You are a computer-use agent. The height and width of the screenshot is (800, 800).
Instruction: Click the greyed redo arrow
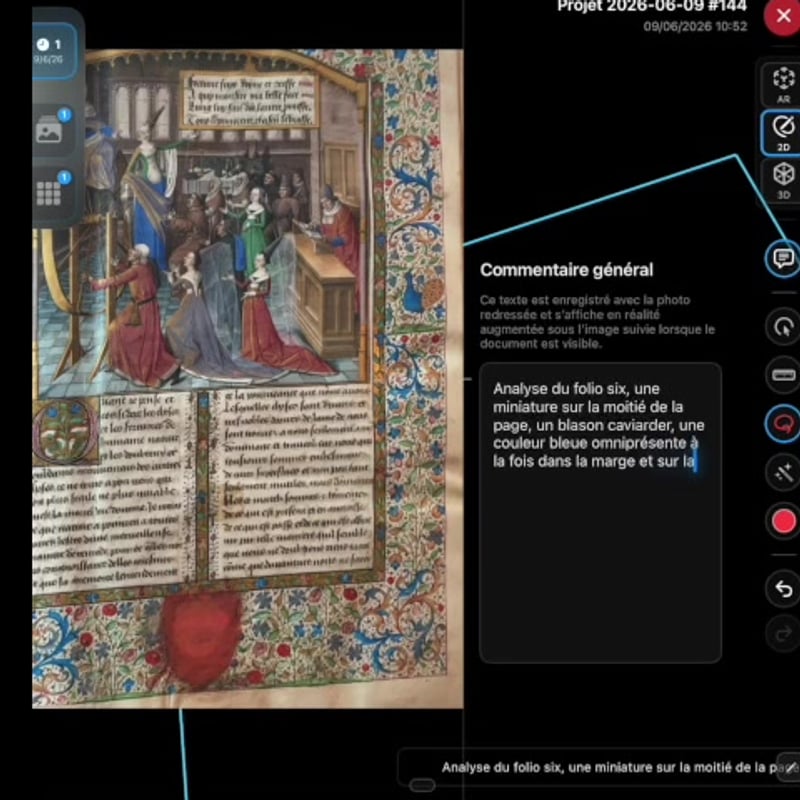(x=784, y=634)
